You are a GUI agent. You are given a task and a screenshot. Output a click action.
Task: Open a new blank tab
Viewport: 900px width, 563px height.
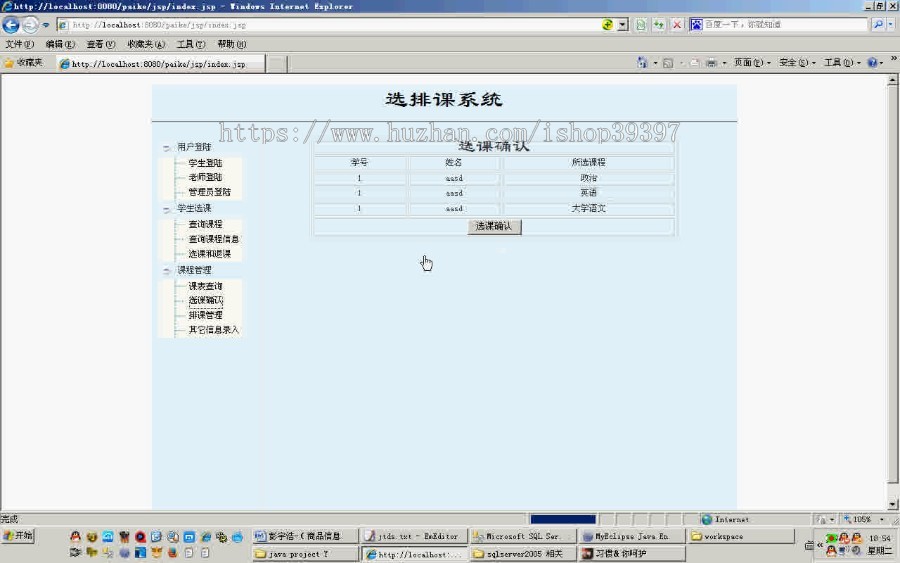(277, 64)
